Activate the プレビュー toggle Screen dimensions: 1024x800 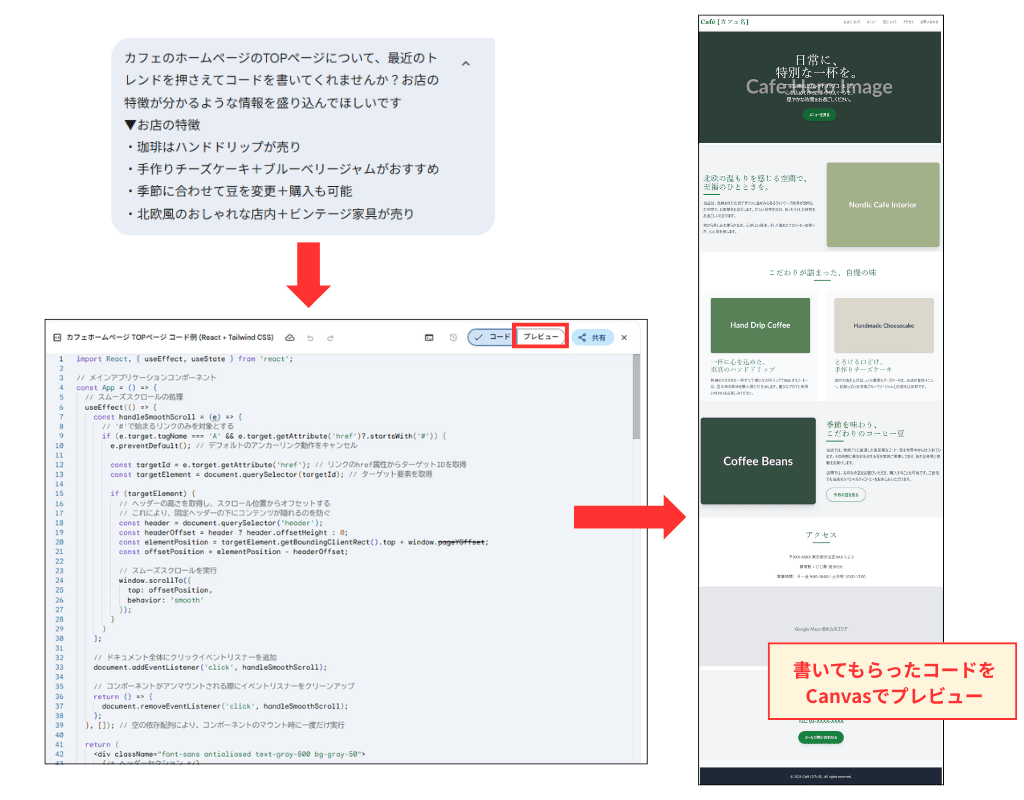(x=540, y=337)
